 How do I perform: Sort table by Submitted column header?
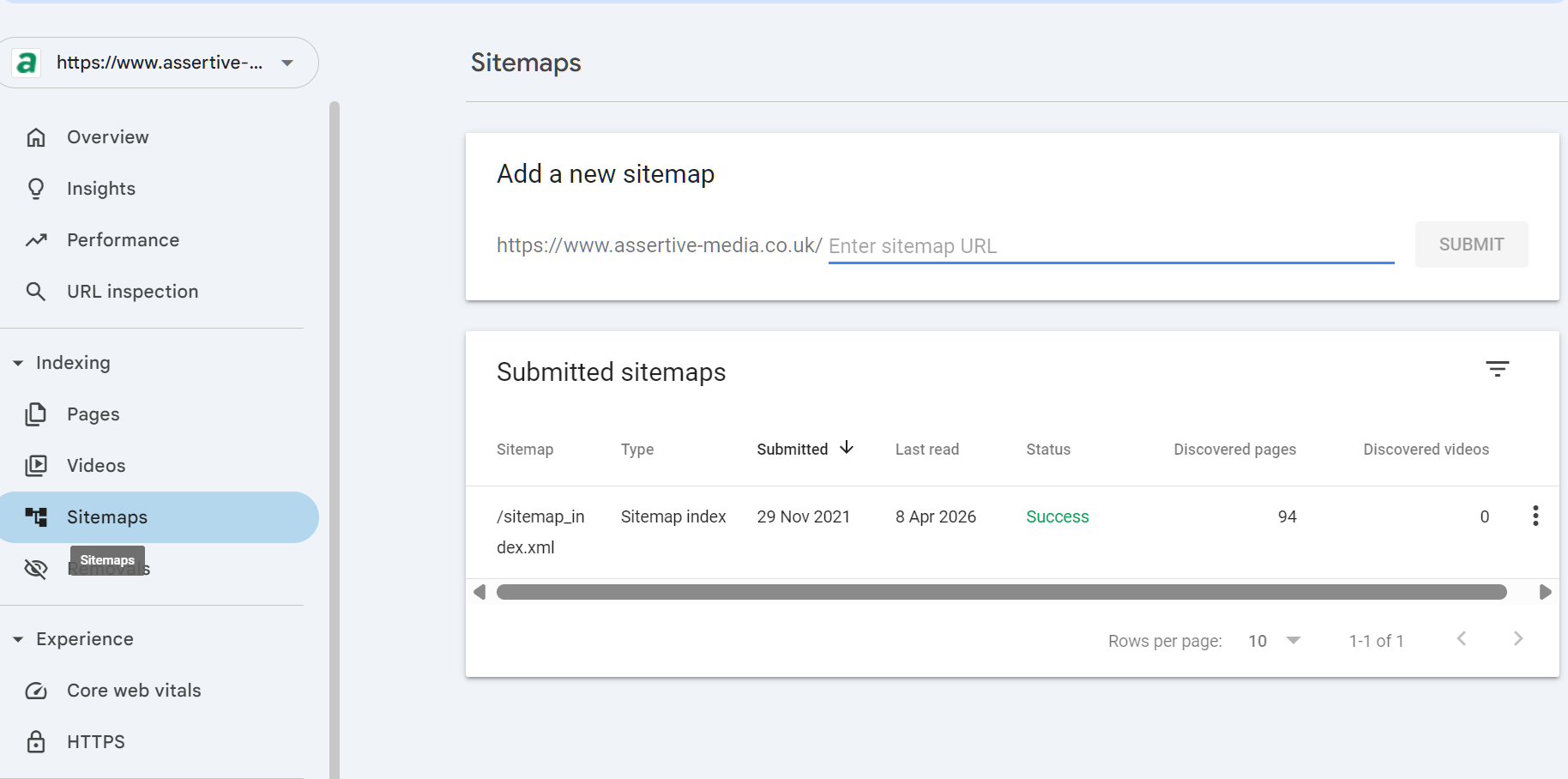pyautogui.click(x=793, y=450)
